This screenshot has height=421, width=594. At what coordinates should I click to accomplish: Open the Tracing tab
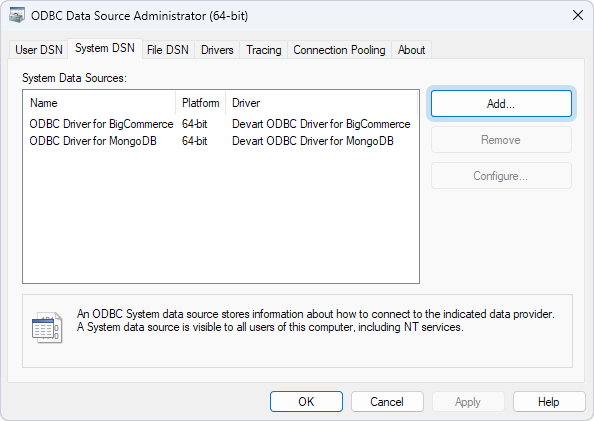point(264,50)
